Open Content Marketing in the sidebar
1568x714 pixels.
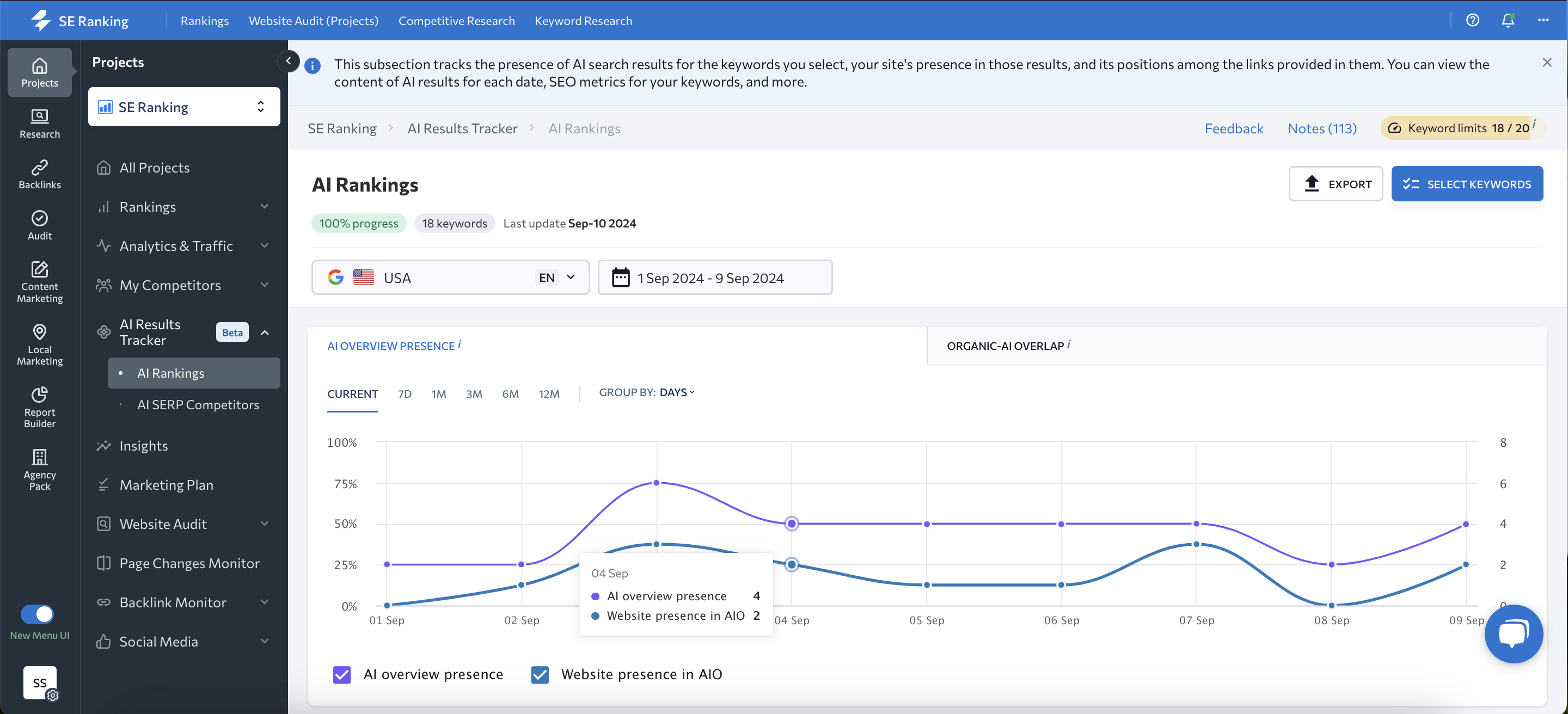(x=40, y=281)
